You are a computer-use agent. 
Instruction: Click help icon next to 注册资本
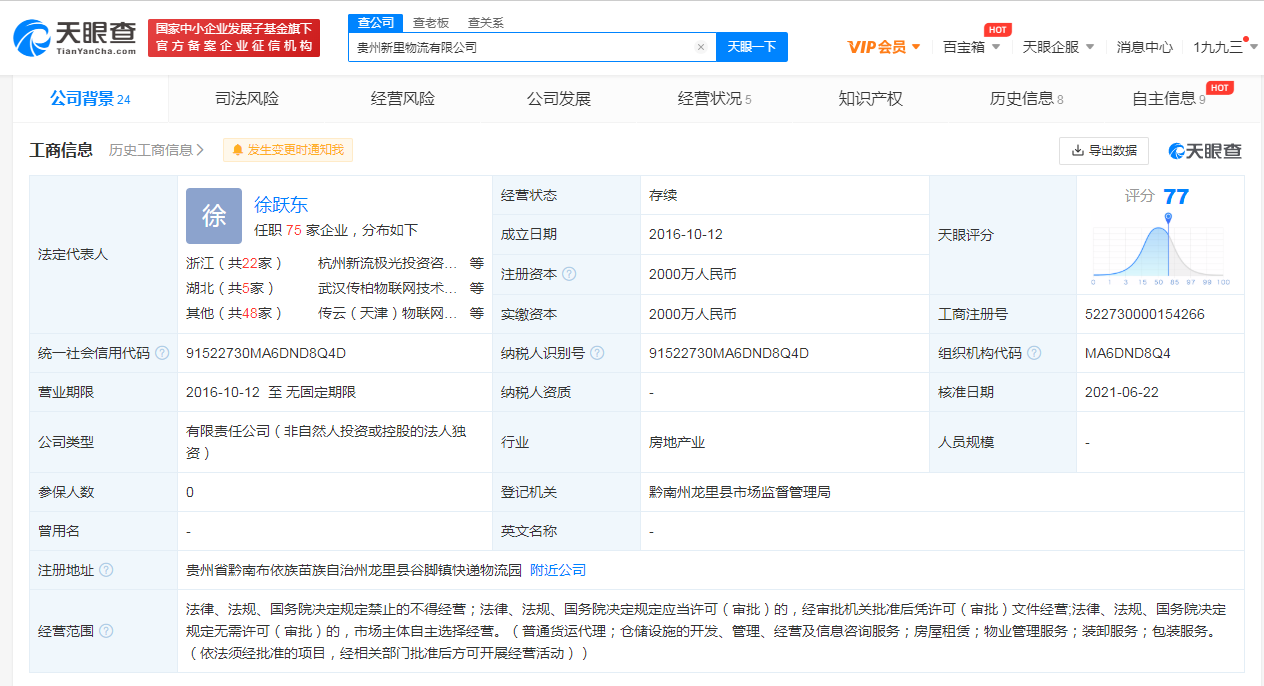569,274
